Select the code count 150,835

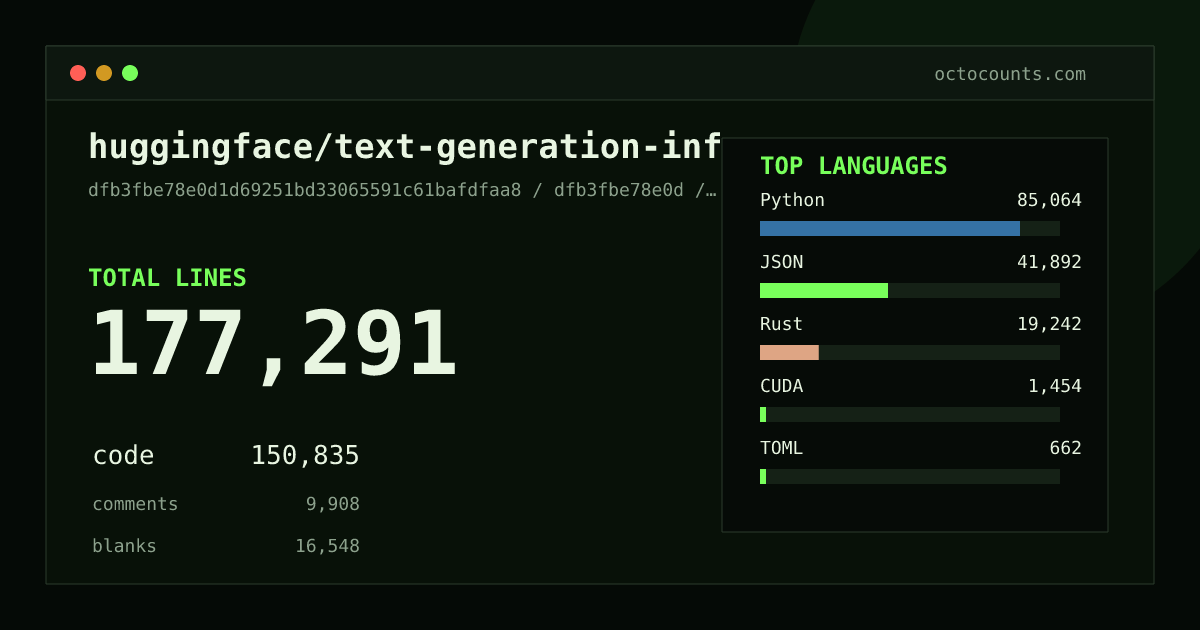tap(305, 456)
